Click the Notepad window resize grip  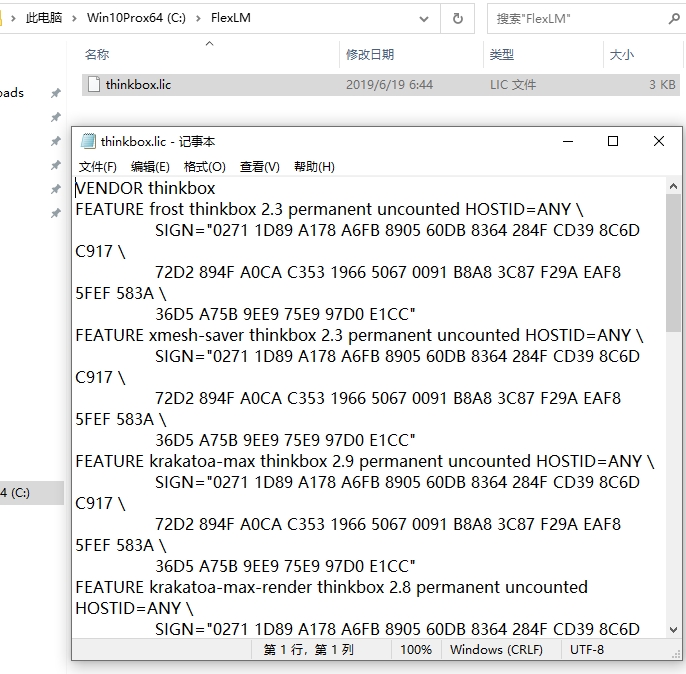pyautogui.click(x=676, y=654)
